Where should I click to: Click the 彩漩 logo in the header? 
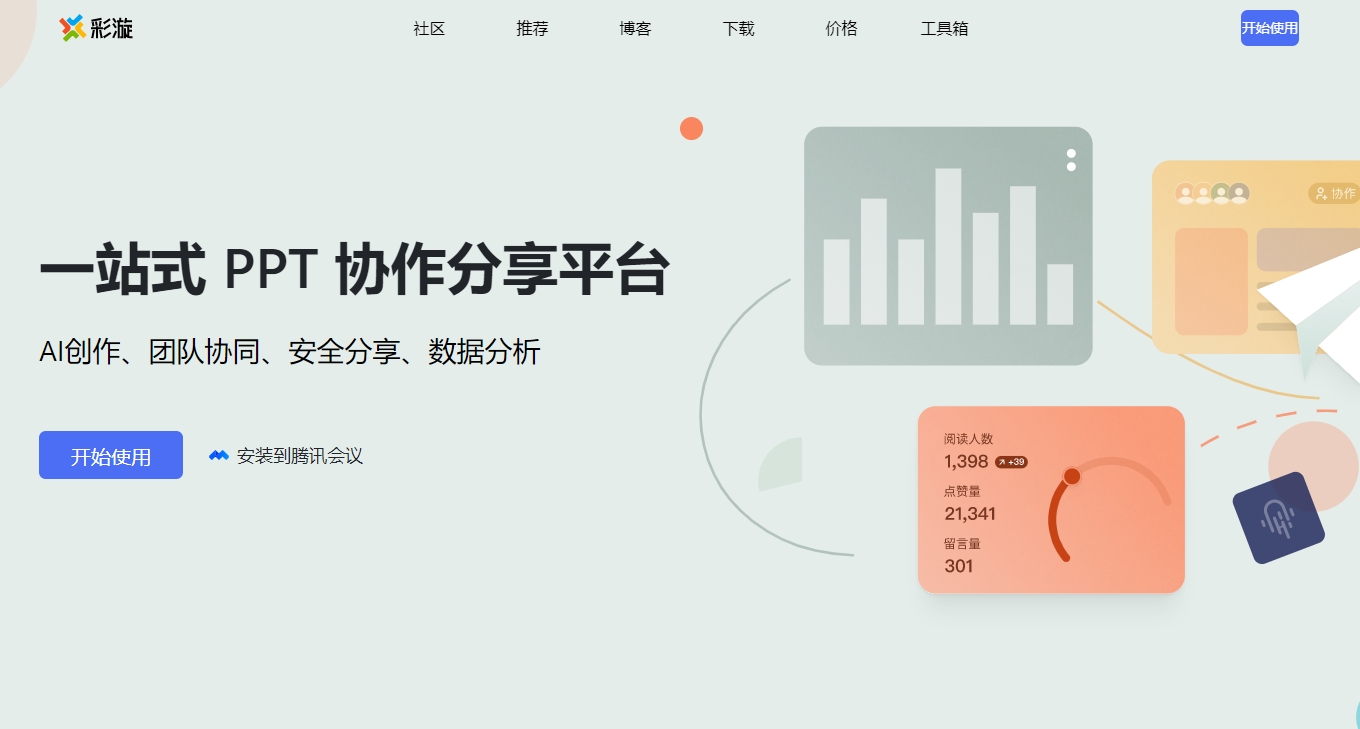(x=96, y=28)
